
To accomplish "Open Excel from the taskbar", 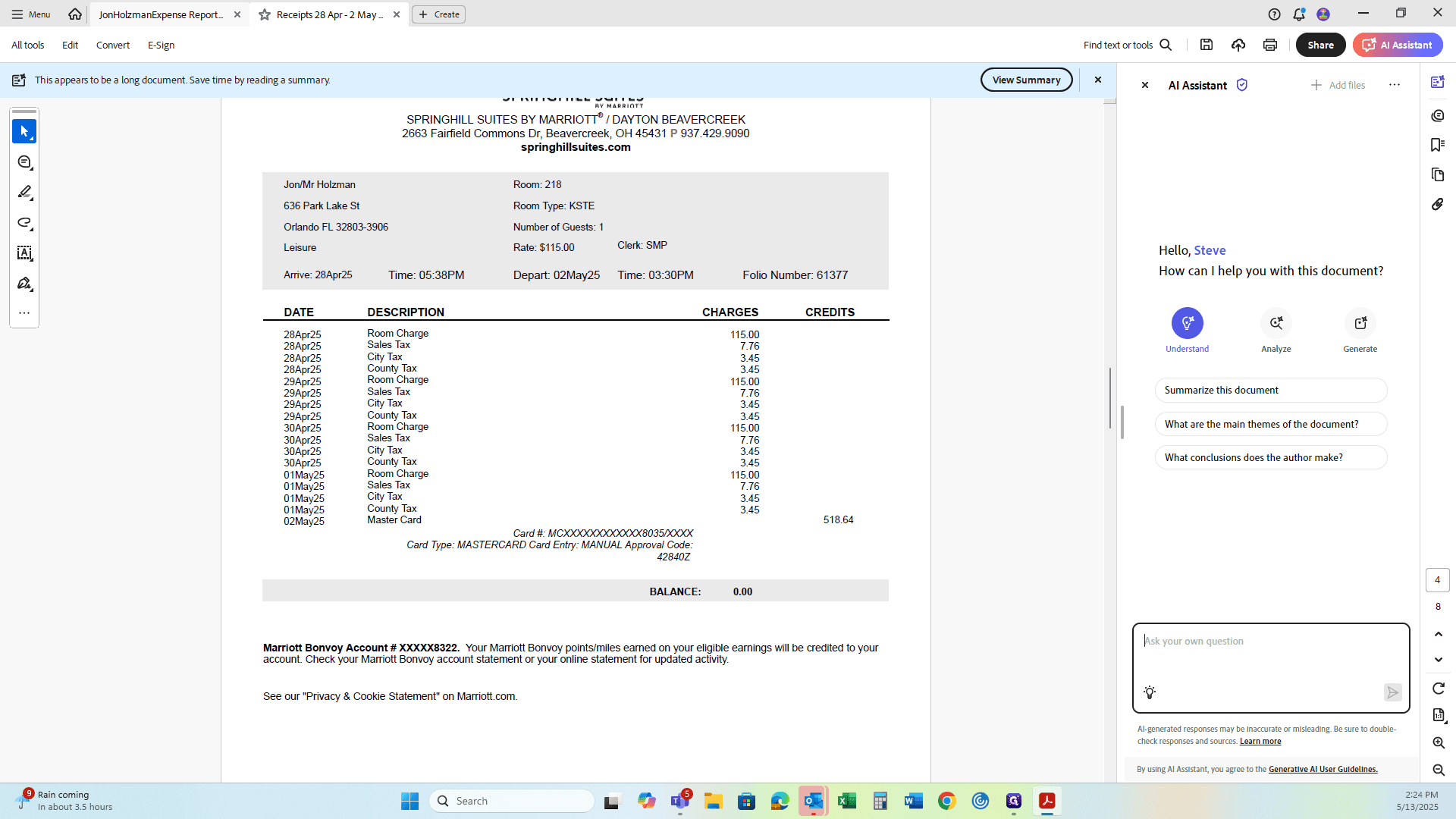I will click(847, 802).
